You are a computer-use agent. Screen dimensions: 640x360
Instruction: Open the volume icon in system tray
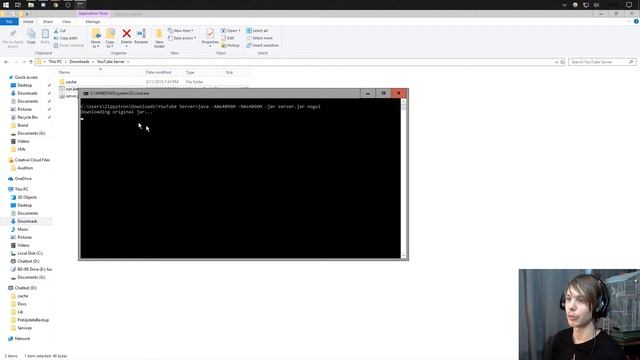point(596,5)
